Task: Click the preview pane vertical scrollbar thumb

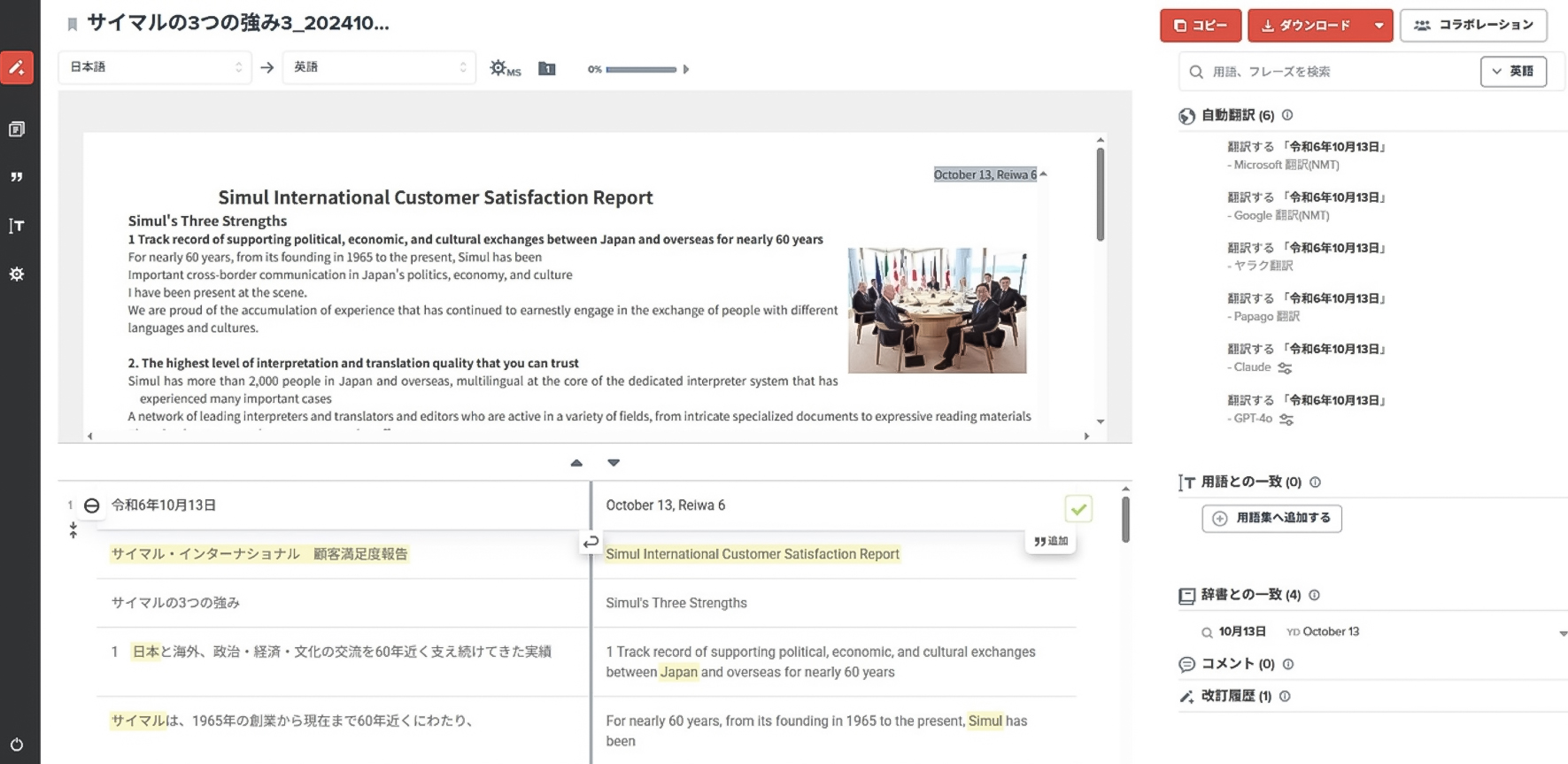Action: tap(1101, 195)
